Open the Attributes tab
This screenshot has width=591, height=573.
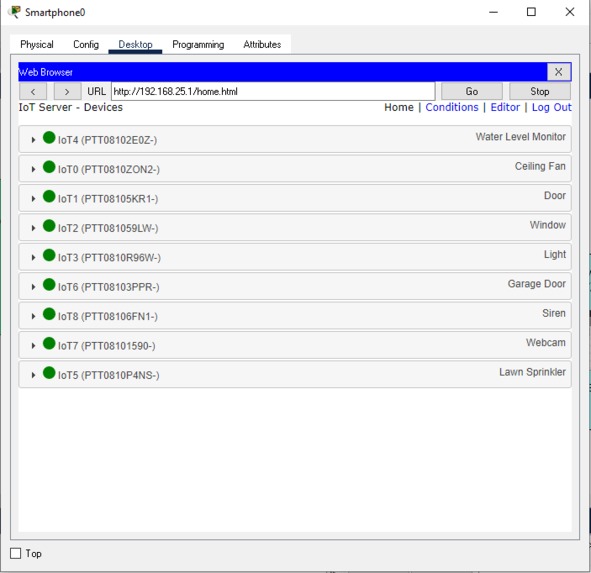[x=262, y=44]
